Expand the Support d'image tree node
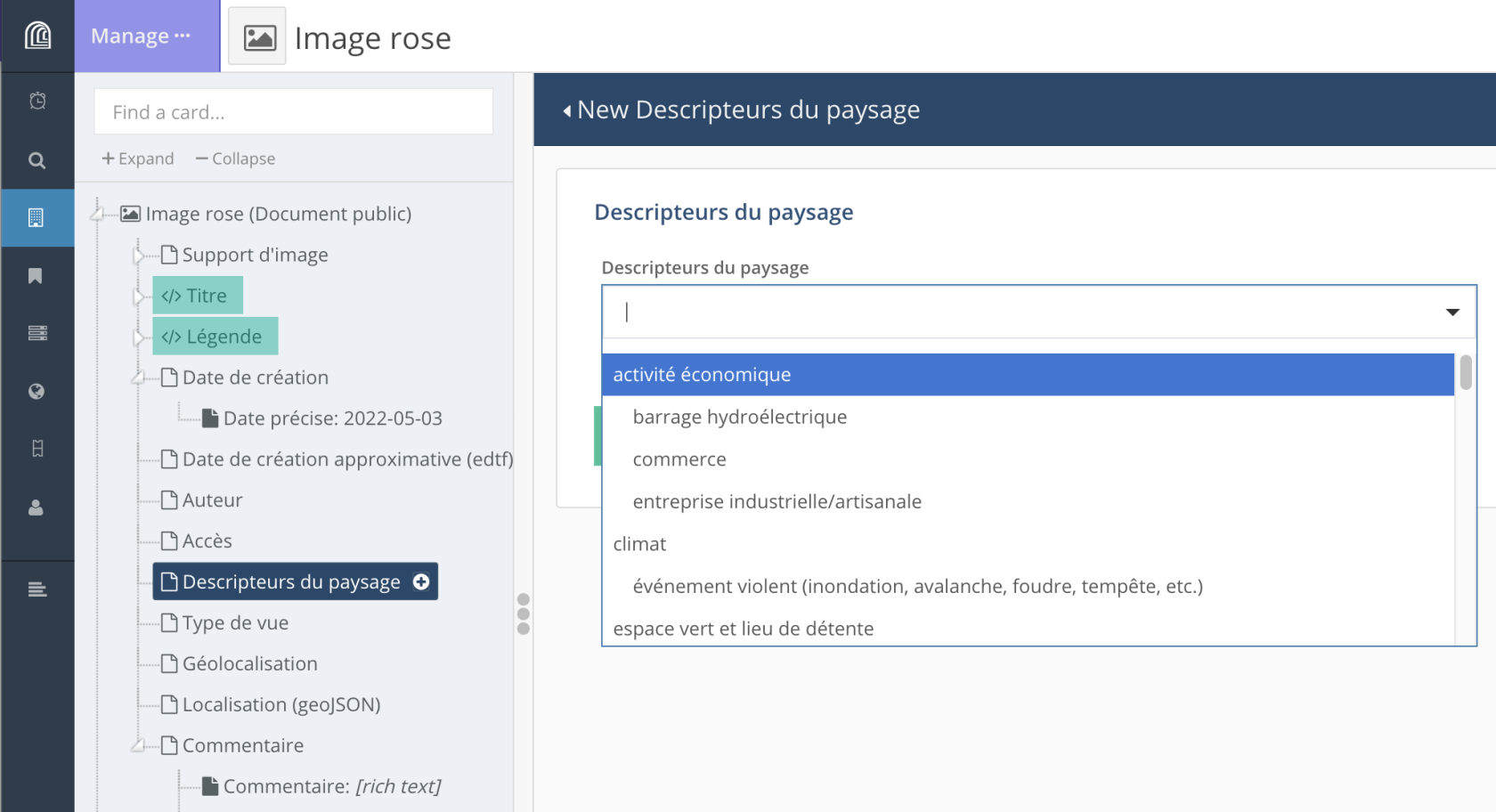This screenshot has width=1496, height=812. [138, 256]
